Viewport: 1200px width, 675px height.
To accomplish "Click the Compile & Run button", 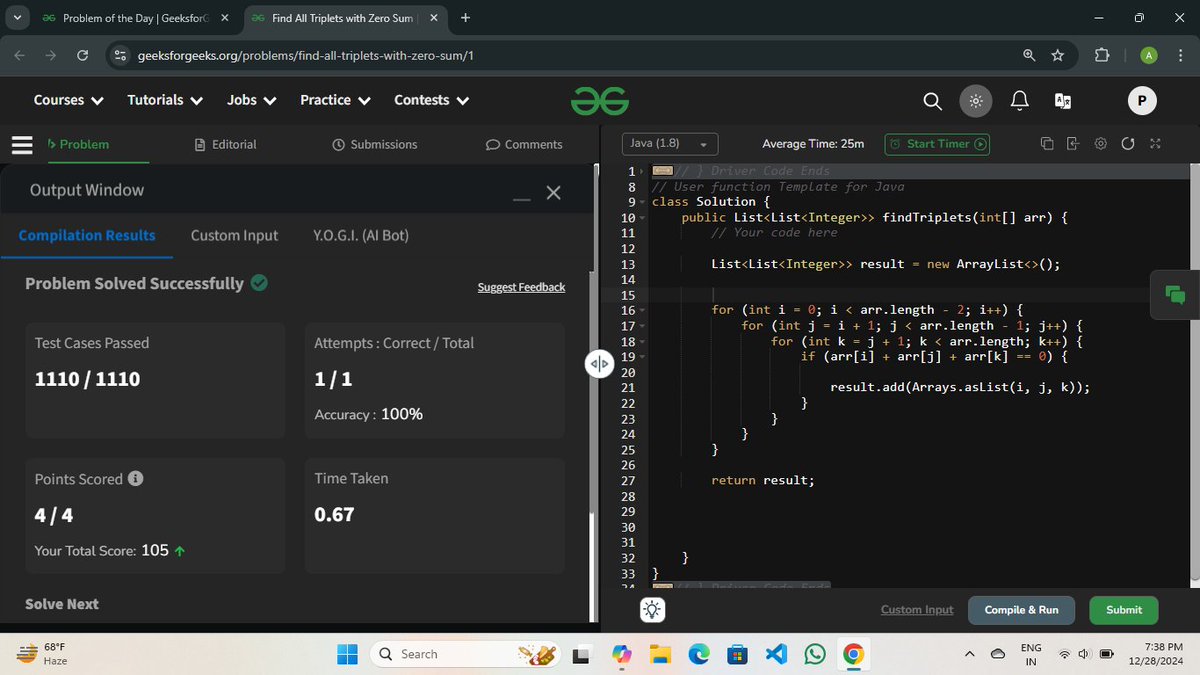I will coord(1021,610).
